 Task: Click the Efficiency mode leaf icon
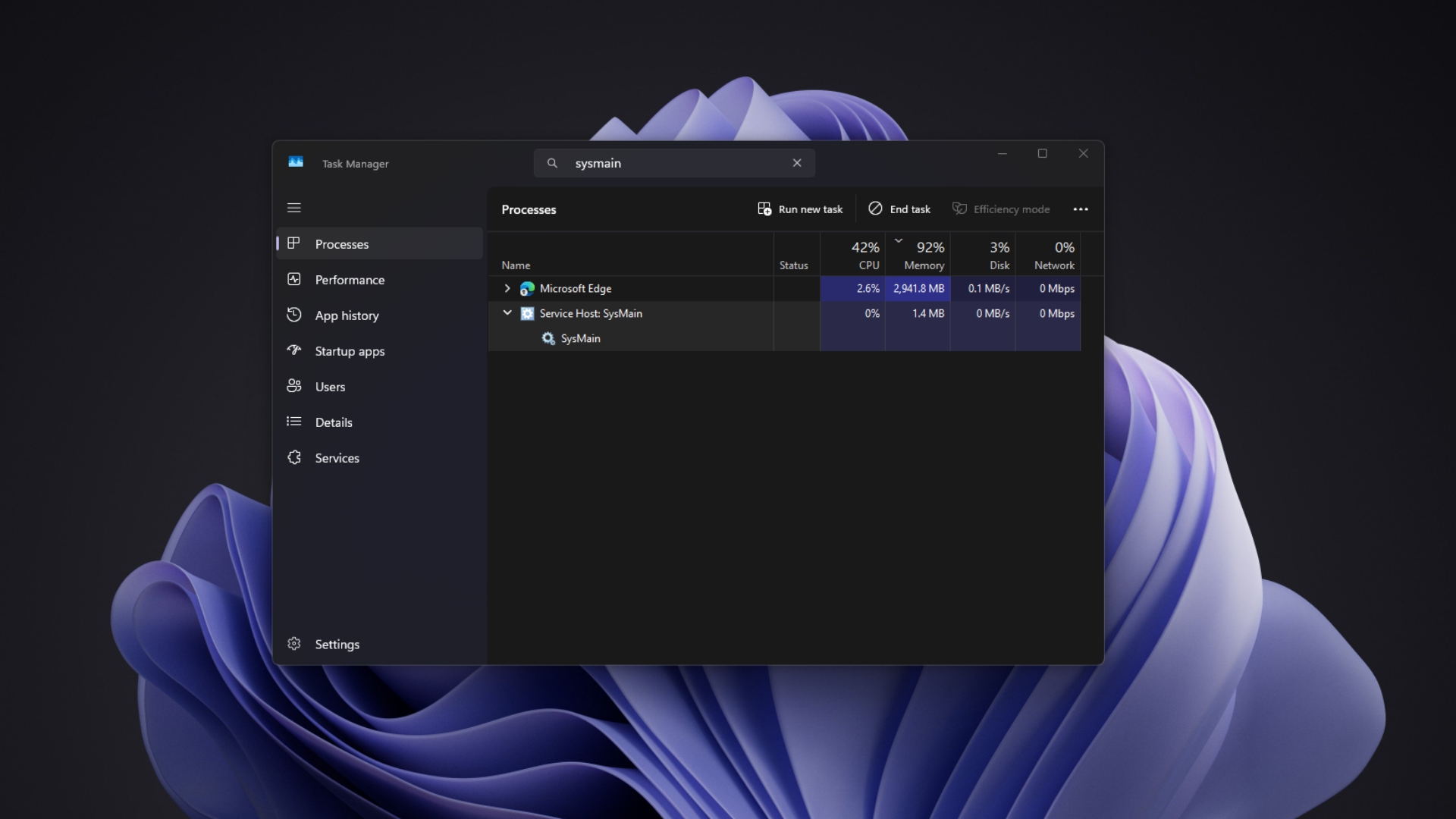coord(959,209)
